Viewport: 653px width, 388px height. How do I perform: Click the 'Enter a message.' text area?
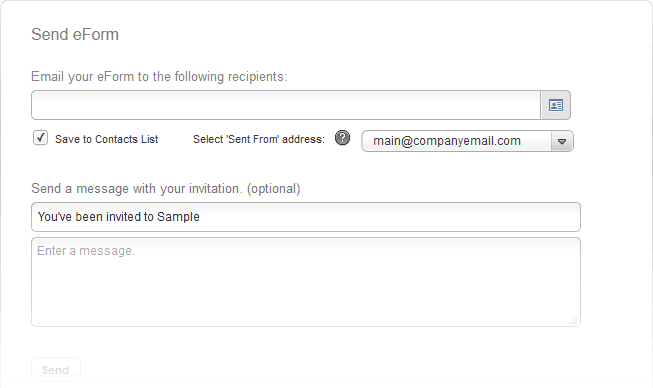[306, 282]
